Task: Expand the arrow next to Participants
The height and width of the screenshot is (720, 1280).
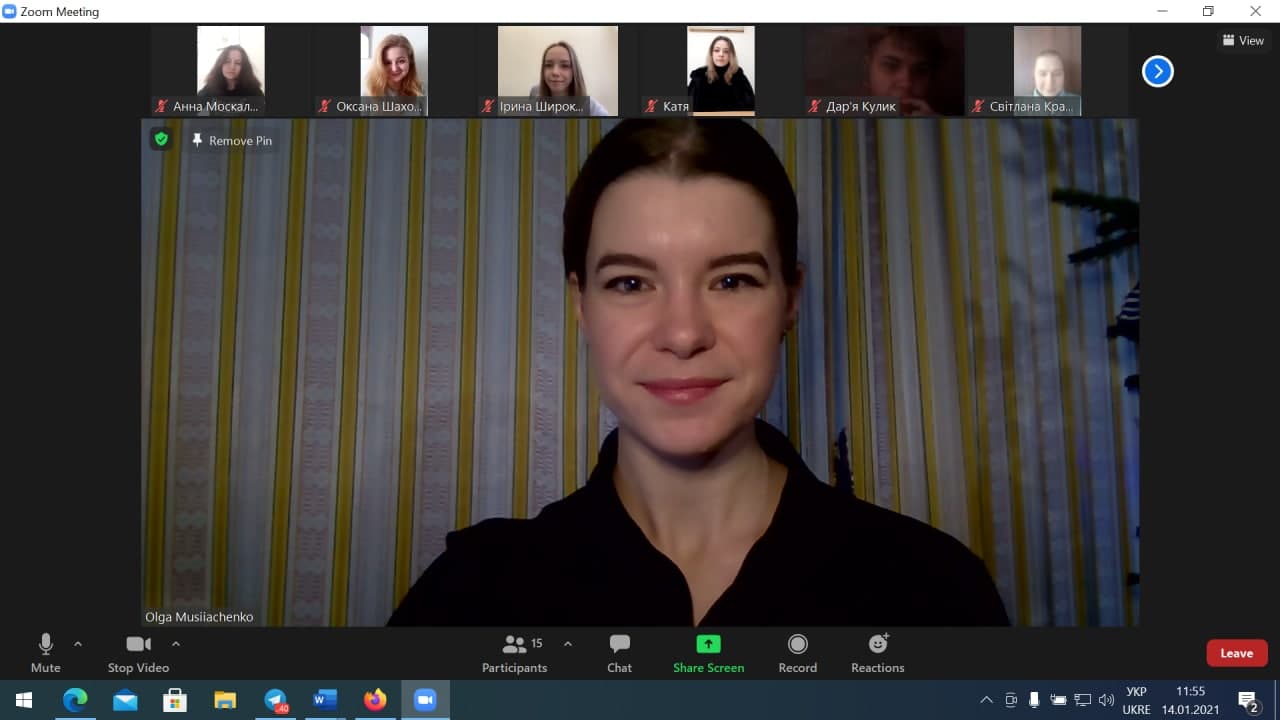Action: pos(568,644)
